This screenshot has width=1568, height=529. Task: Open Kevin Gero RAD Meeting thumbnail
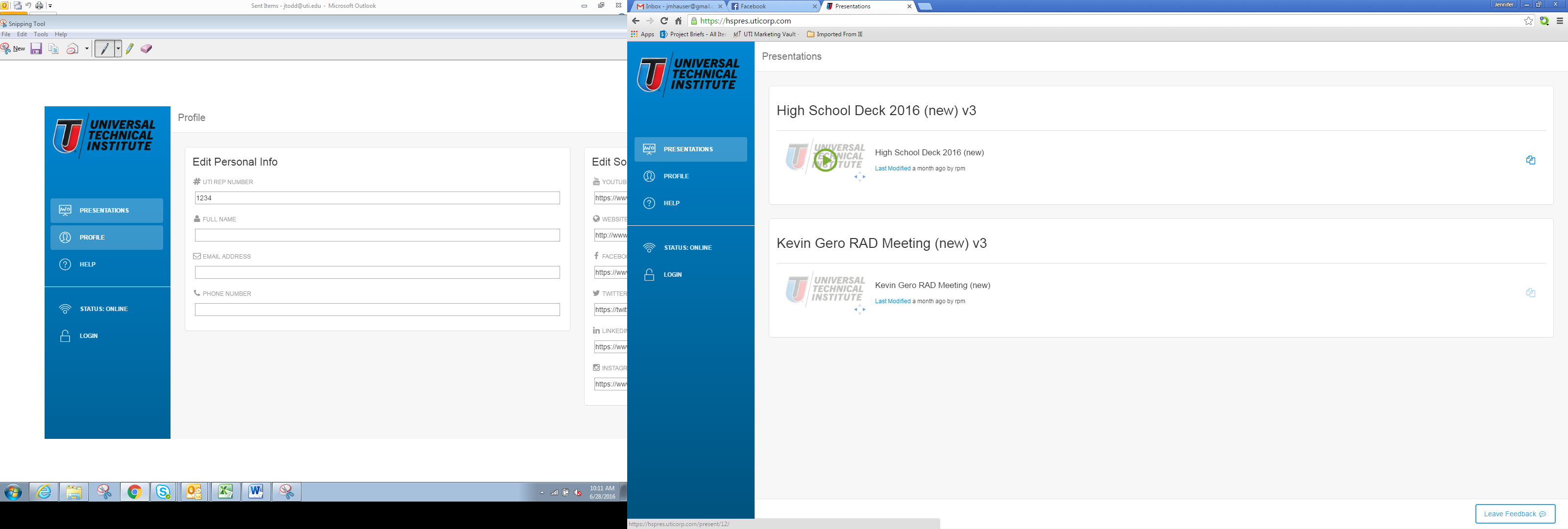pyautogui.click(x=825, y=289)
